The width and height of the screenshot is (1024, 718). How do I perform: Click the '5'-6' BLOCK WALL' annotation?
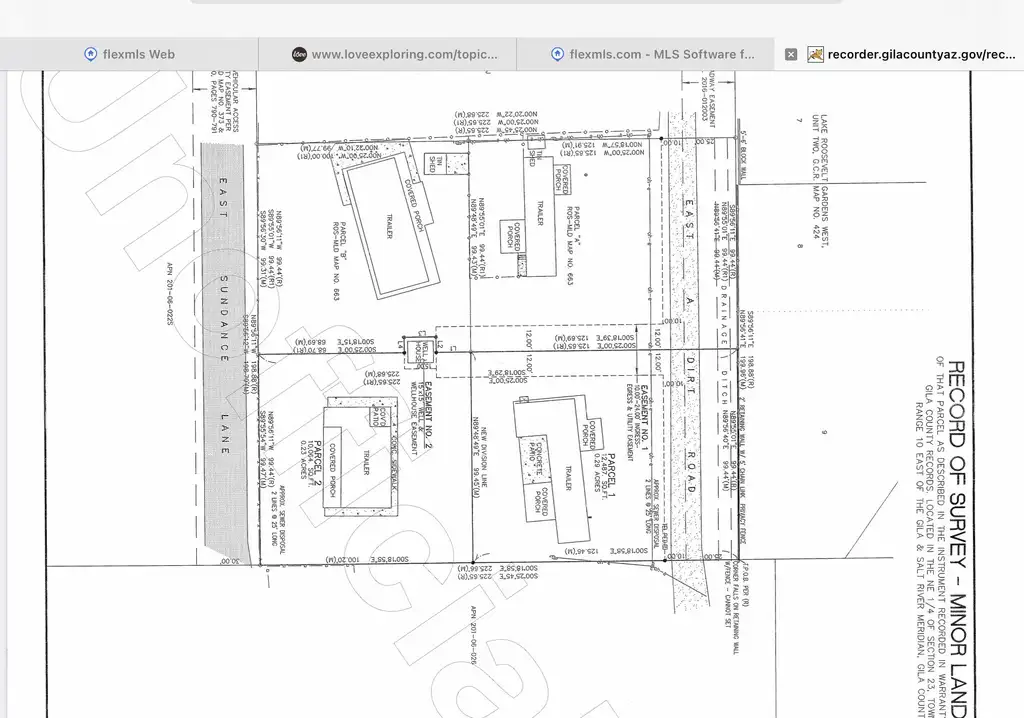(743, 155)
